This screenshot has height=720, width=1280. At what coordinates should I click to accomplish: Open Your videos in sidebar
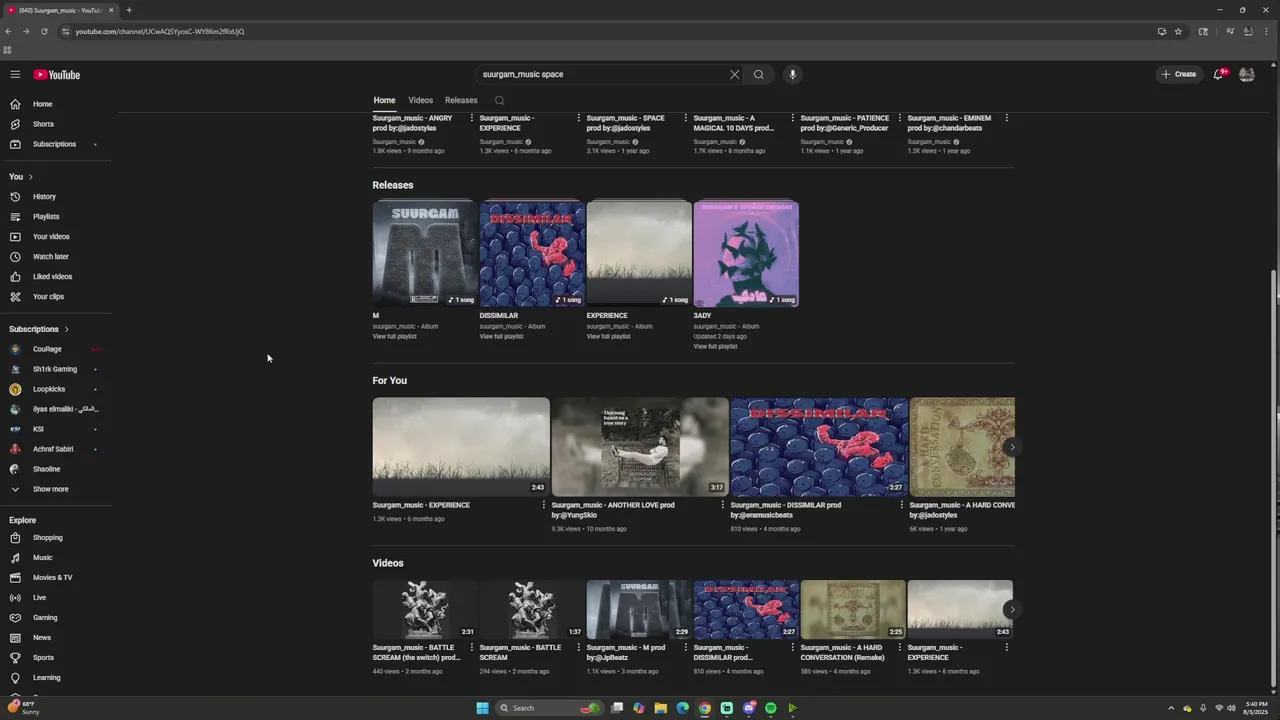[x=54, y=237]
